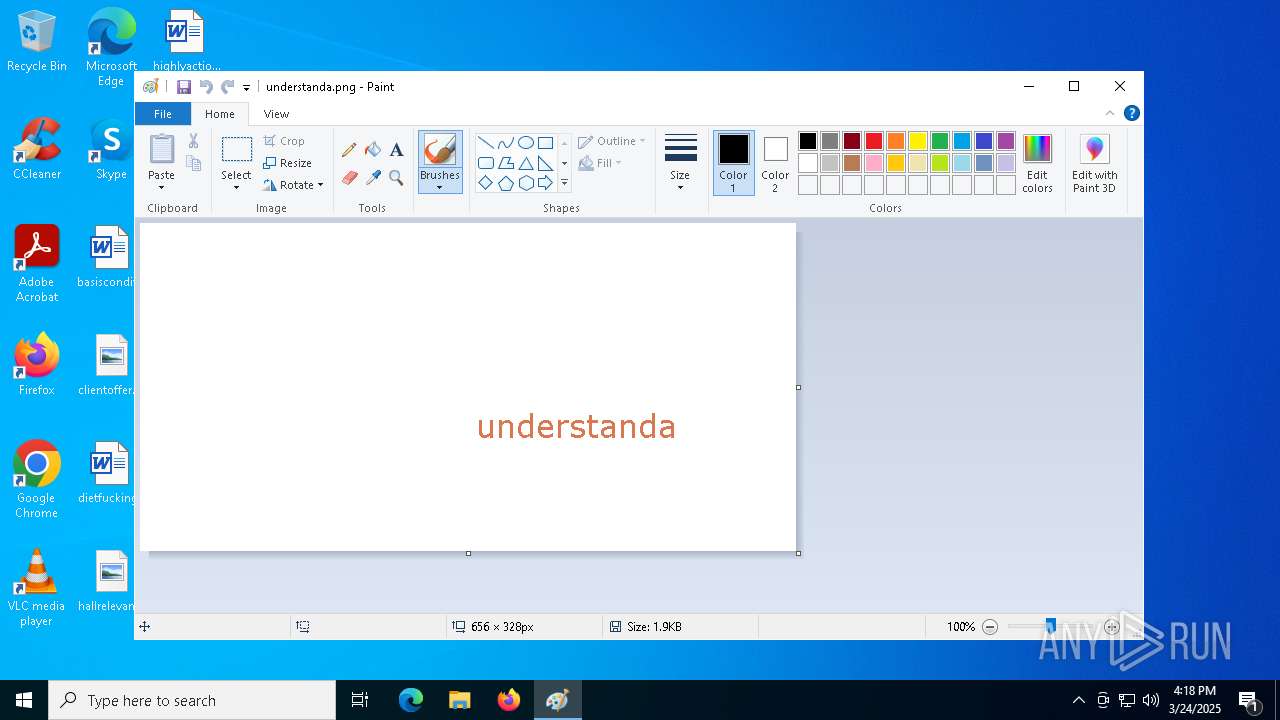Choose the Rectangle shape
1280x720 pixels.
tap(545, 142)
